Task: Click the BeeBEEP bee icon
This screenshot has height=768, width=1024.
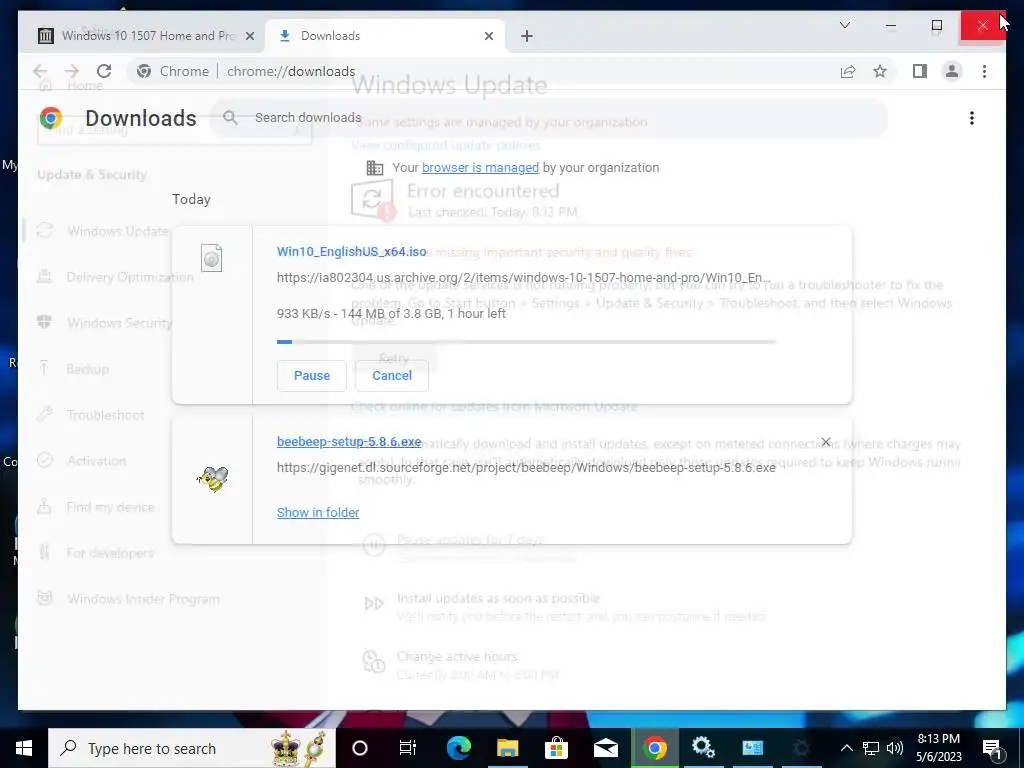Action: (x=213, y=479)
